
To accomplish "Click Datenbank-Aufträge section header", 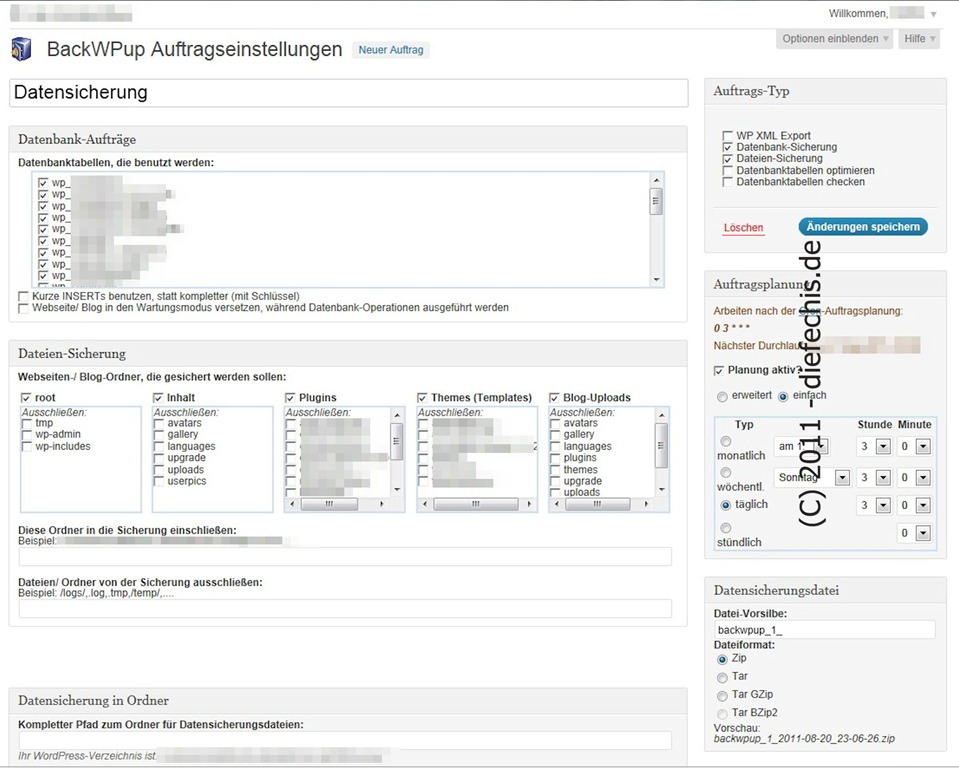I will pyautogui.click(x=348, y=139).
